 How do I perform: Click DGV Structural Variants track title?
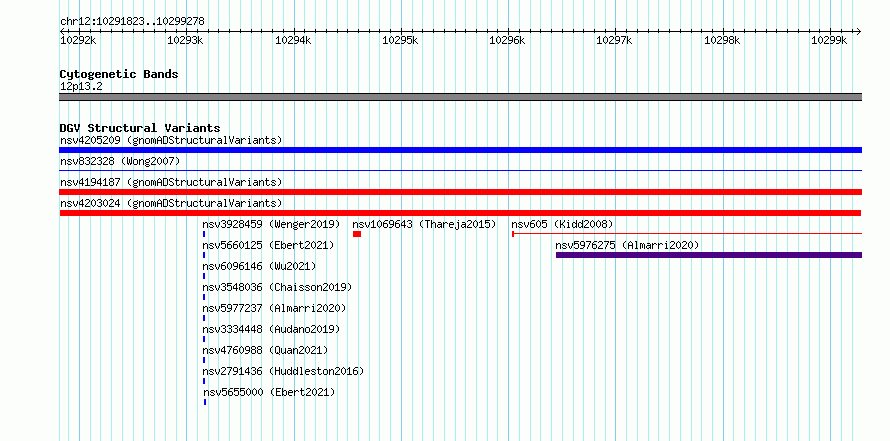[140, 128]
